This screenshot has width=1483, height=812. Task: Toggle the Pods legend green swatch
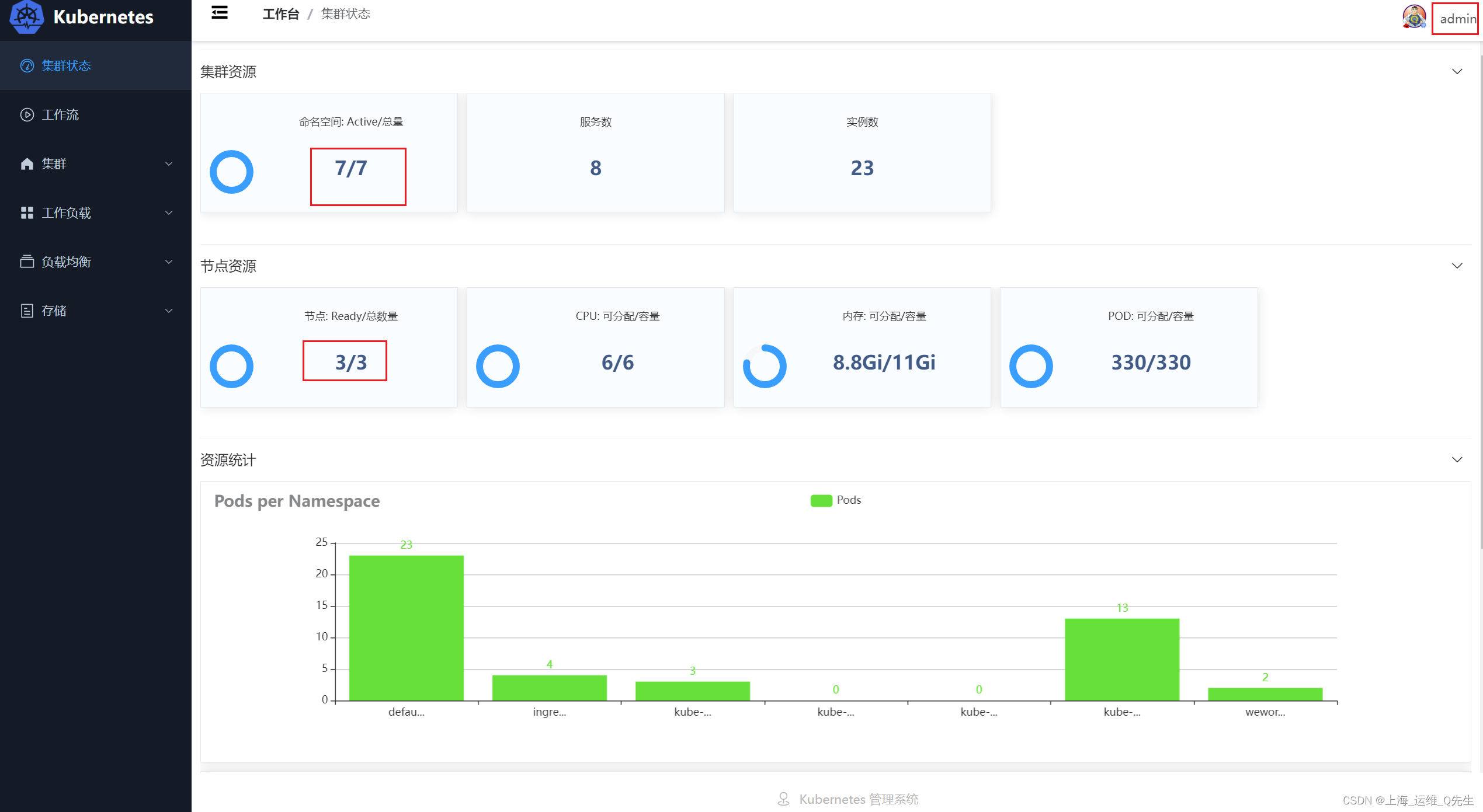[x=821, y=501]
